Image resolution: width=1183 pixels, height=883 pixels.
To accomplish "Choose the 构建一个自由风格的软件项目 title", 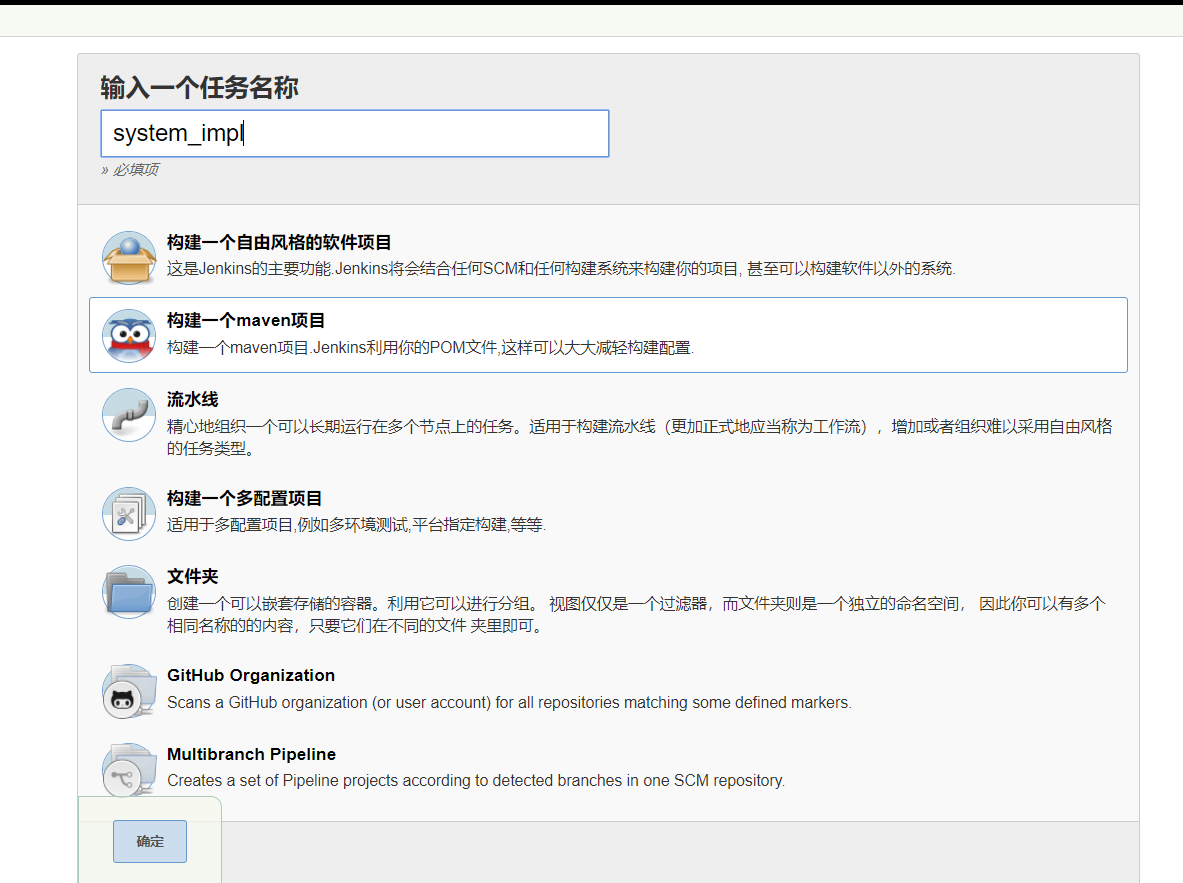I will 279,242.
